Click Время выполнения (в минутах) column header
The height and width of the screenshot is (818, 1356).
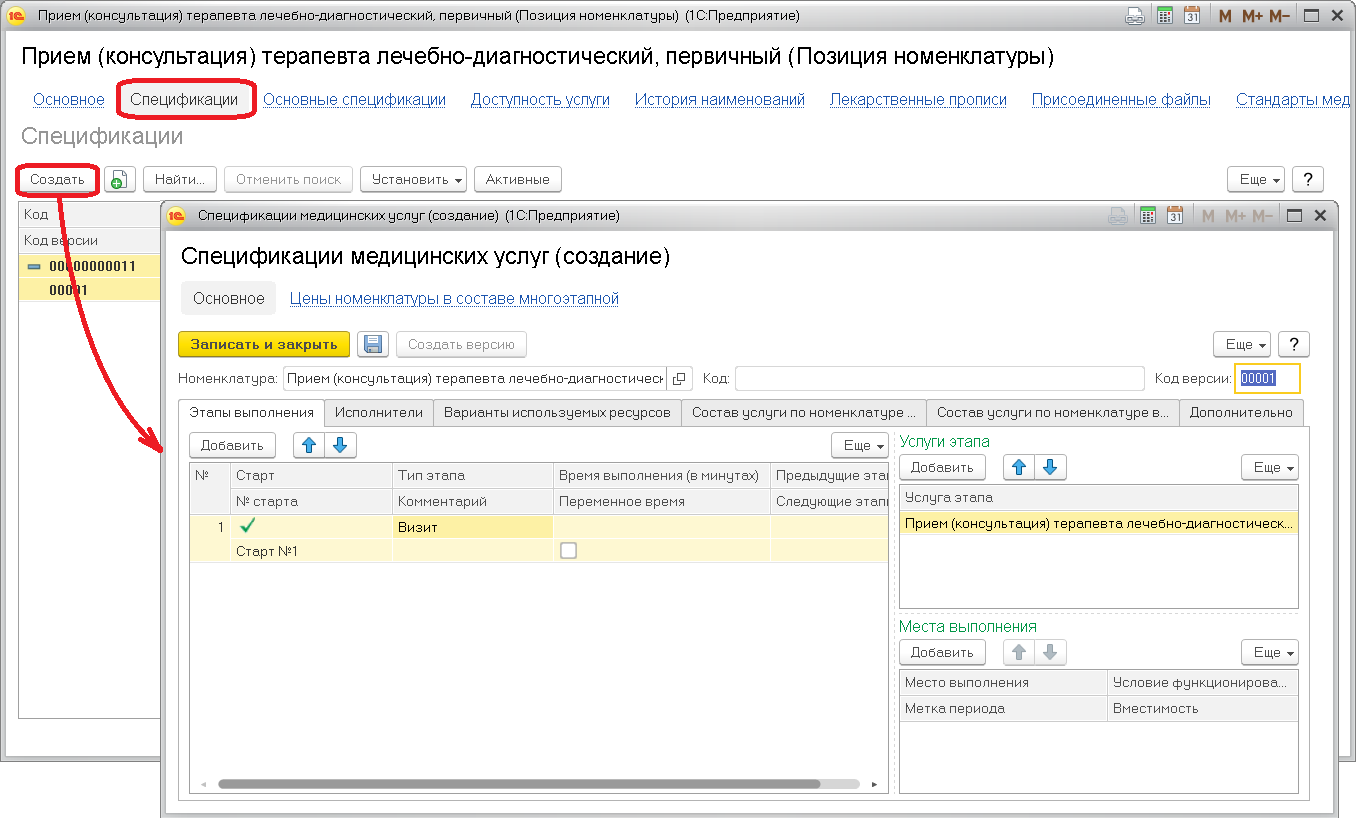662,475
